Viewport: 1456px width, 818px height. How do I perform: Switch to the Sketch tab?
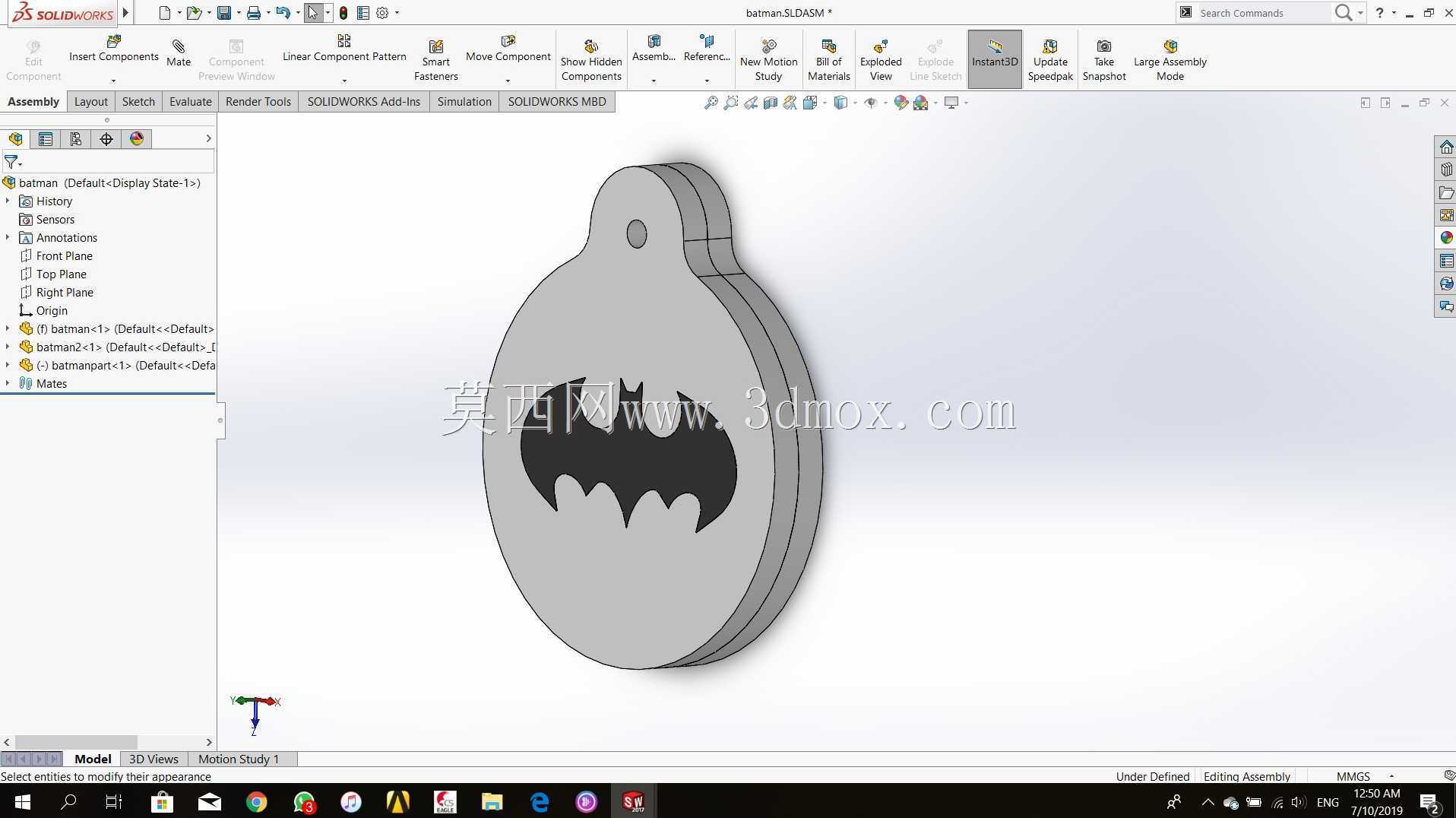[x=138, y=102]
